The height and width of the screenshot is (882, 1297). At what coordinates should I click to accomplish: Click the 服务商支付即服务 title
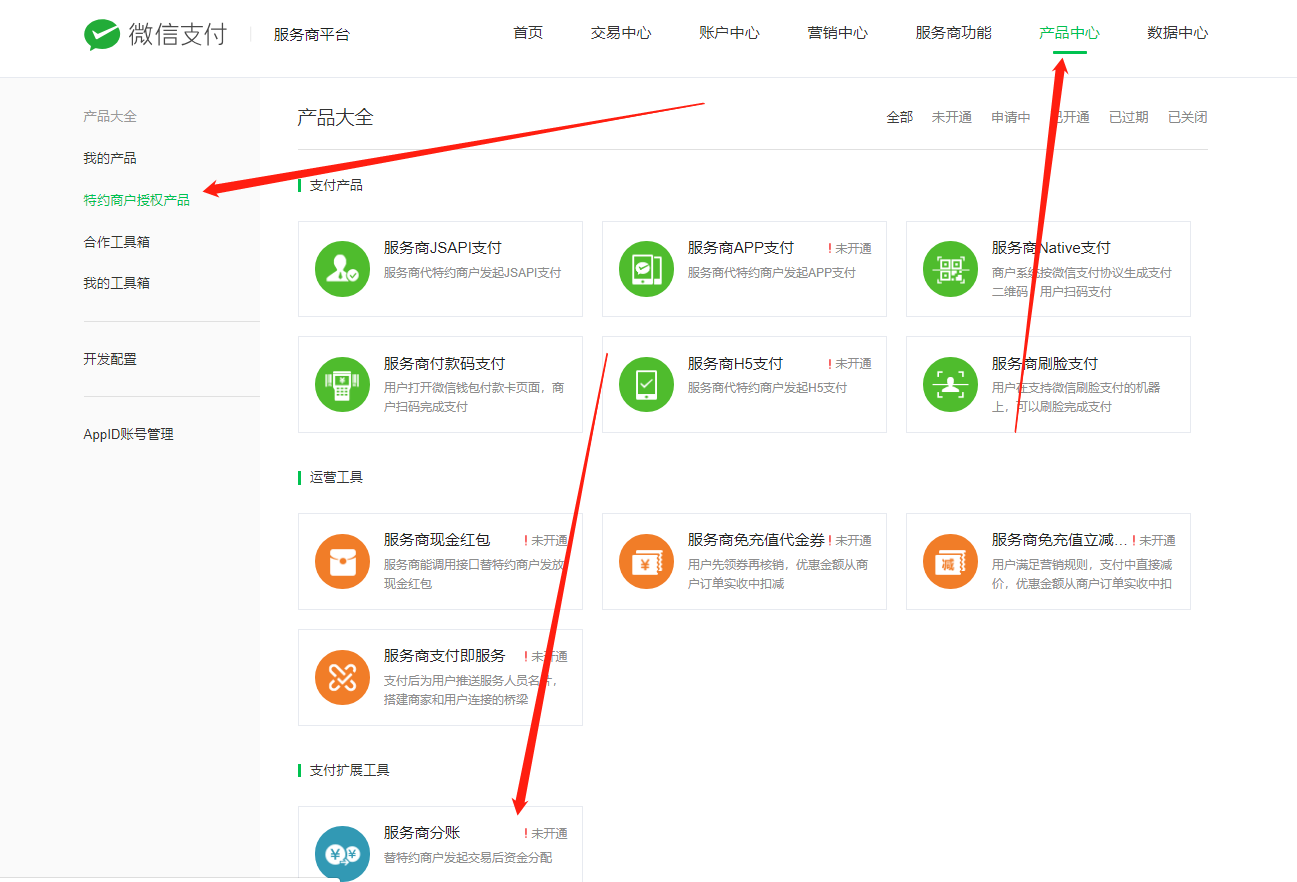click(444, 656)
